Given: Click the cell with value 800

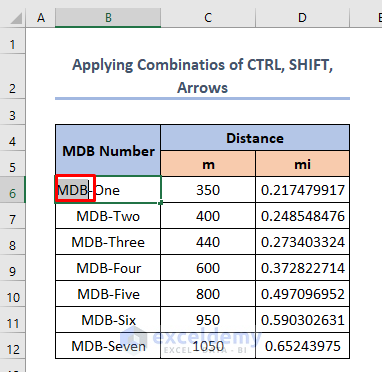Looking at the screenshot, I should (x=208, y=294).
